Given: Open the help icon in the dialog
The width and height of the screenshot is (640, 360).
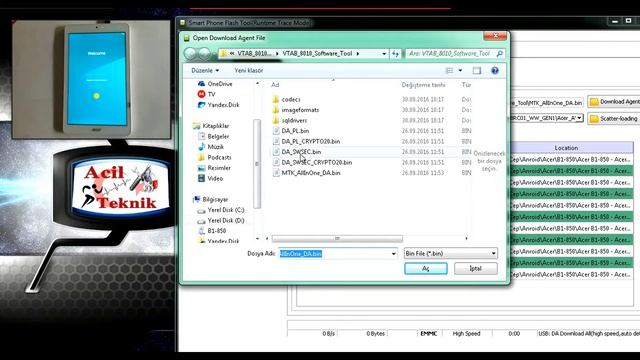Looking at the screenshot, I should [x=495, y=71].
